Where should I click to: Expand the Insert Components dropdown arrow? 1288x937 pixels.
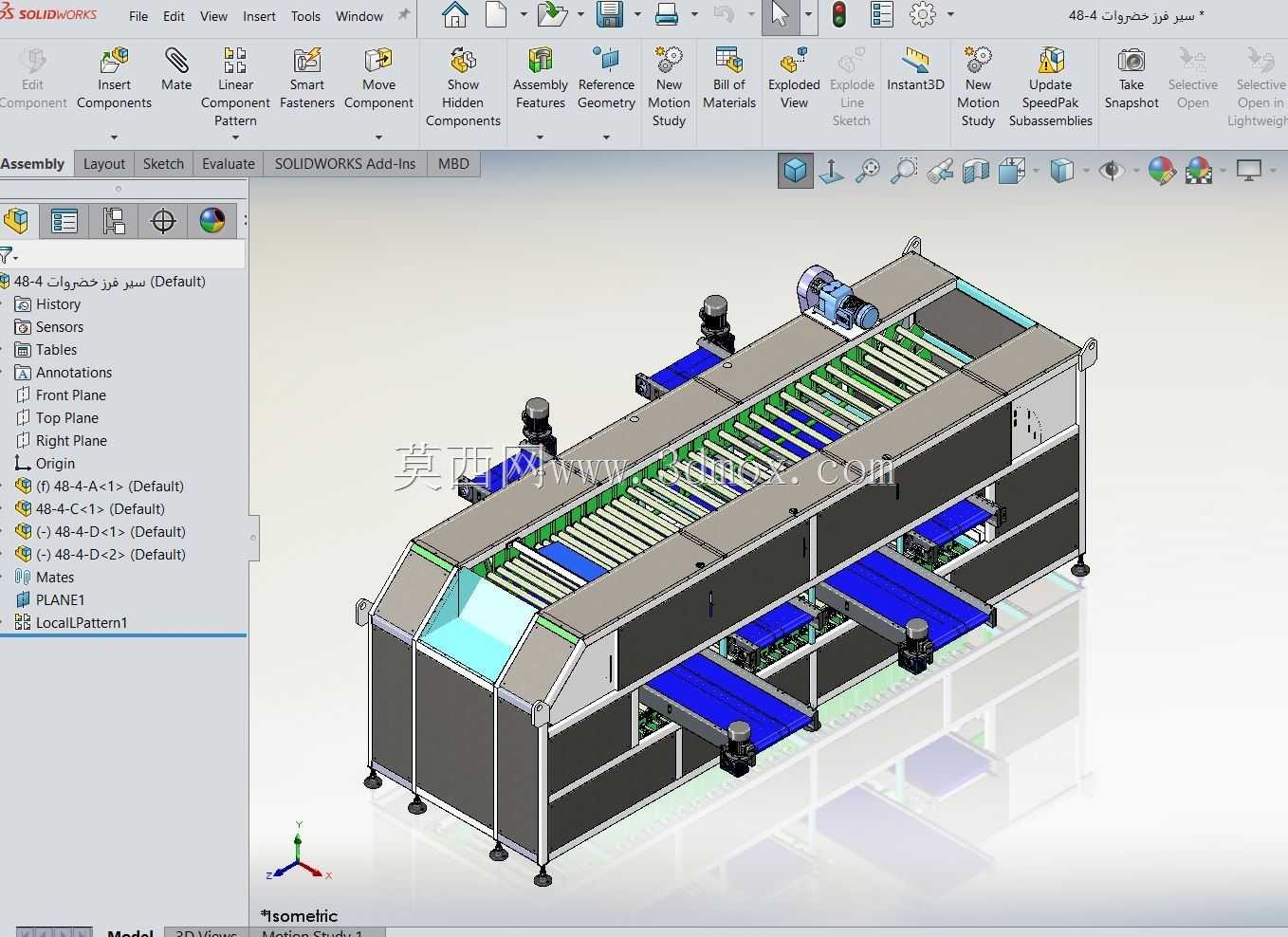(114, 138)
